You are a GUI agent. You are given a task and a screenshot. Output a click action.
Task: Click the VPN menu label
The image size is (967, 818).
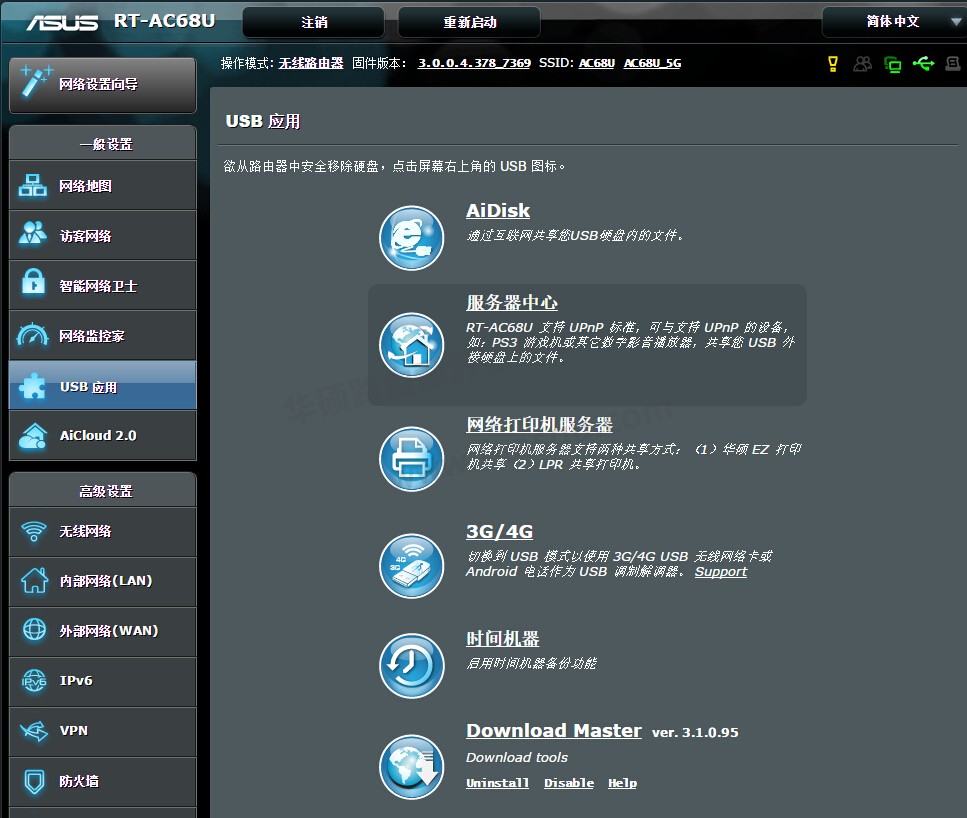point(73,730)
